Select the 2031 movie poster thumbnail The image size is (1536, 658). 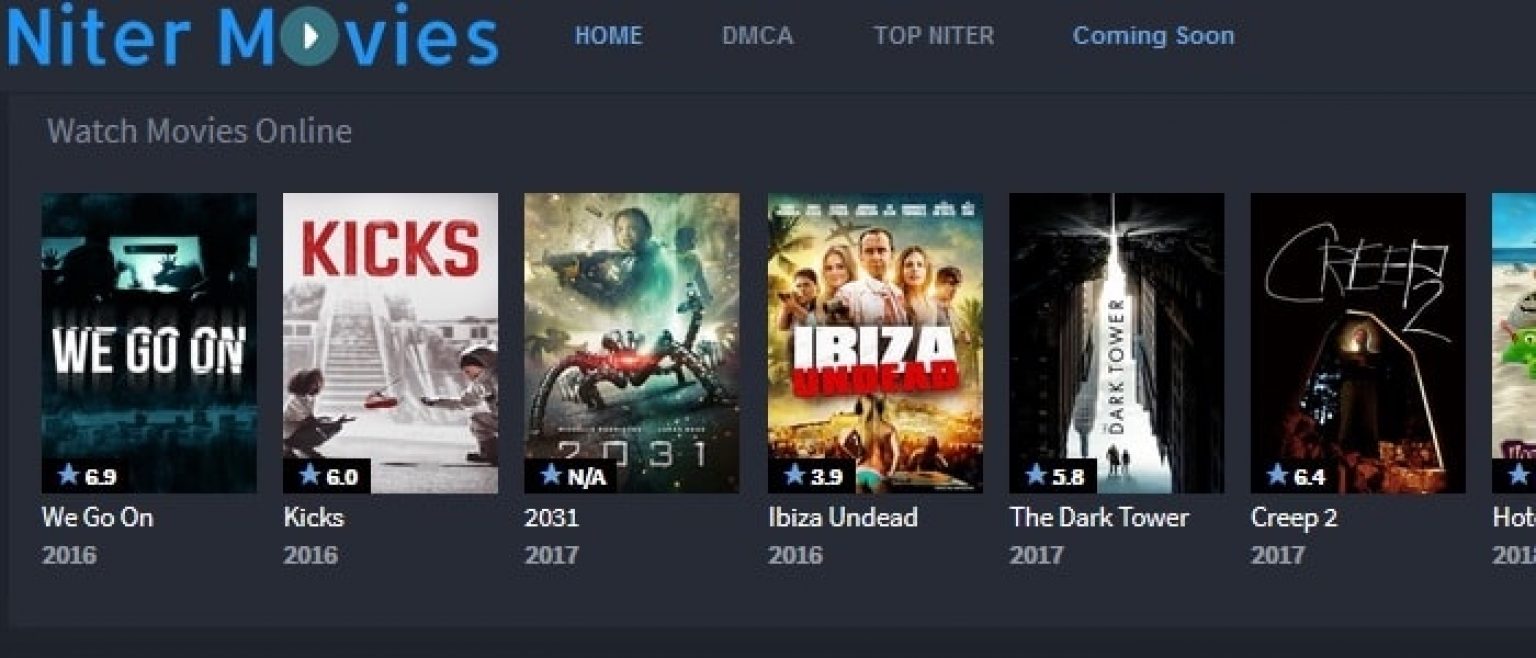click(632, 343)
